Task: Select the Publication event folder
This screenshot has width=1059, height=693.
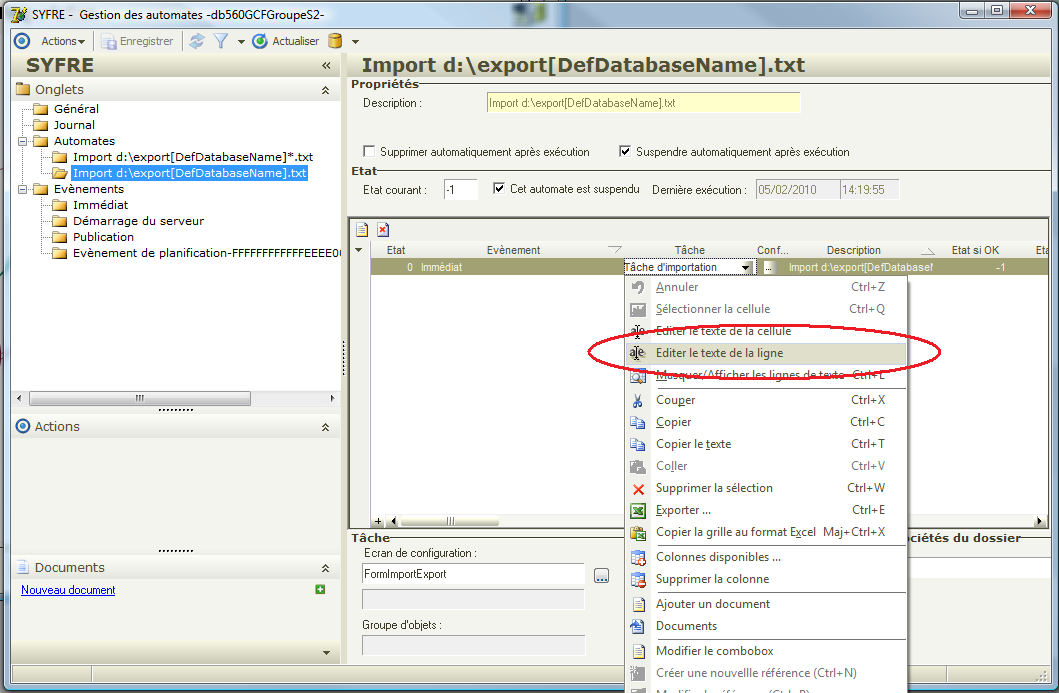Action: tap(103, 237)
